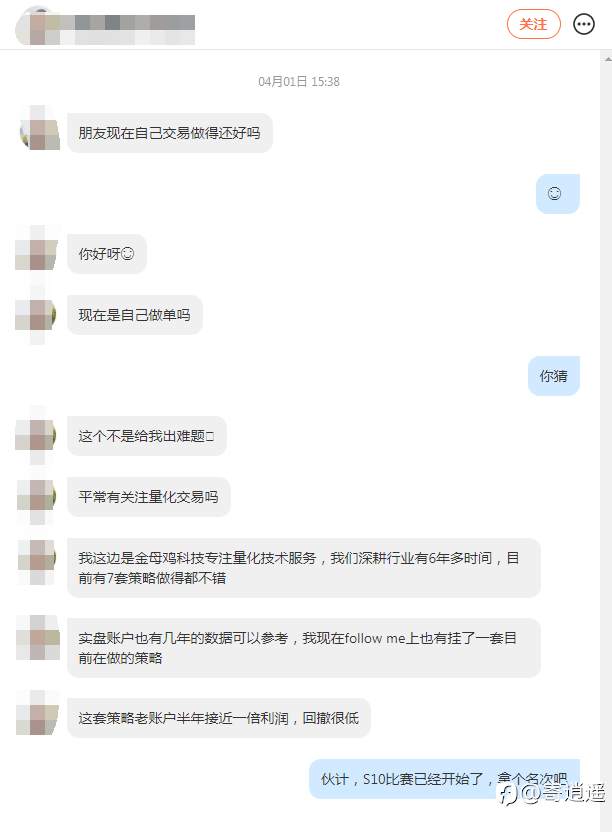Image resolution: width=612 pixels, height=832 pixels.
Task: Click the 关注 follow button
Action: (533, 24)
